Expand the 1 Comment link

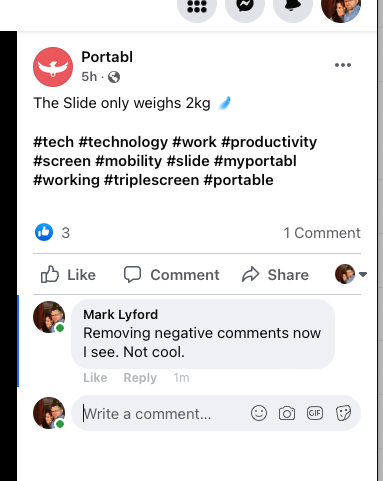(322, 233)
